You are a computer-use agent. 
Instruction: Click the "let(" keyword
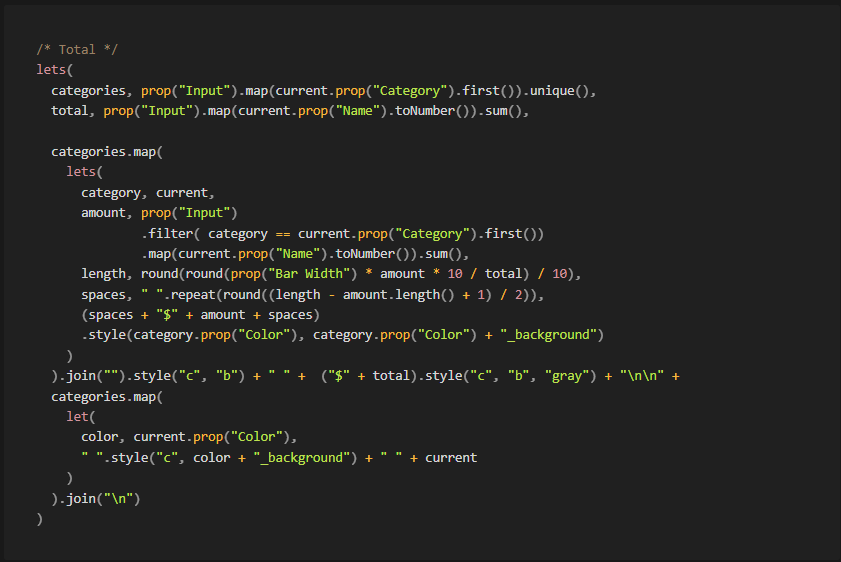pos(80,417)
